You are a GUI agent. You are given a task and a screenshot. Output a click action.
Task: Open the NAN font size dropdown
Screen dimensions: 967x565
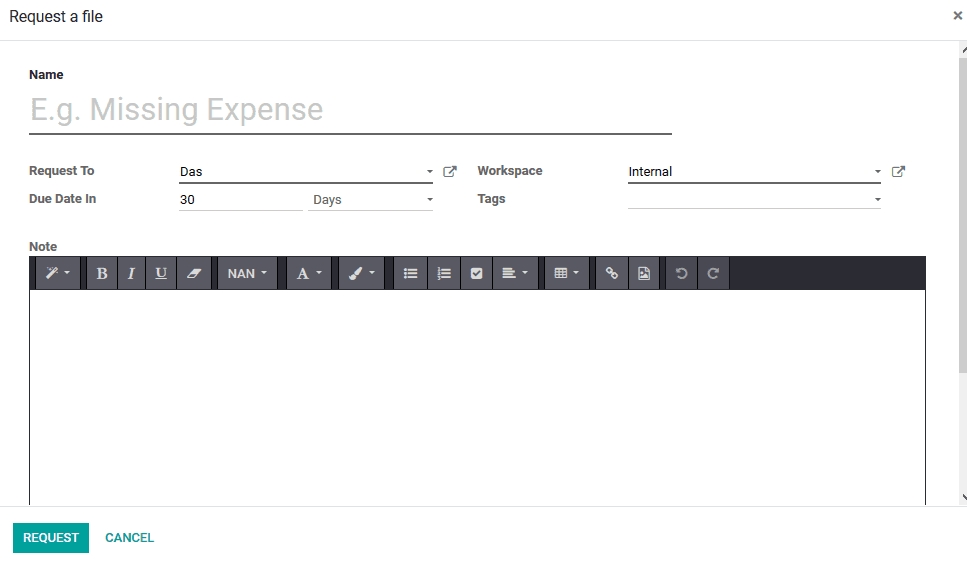click(x=247, y=273)
